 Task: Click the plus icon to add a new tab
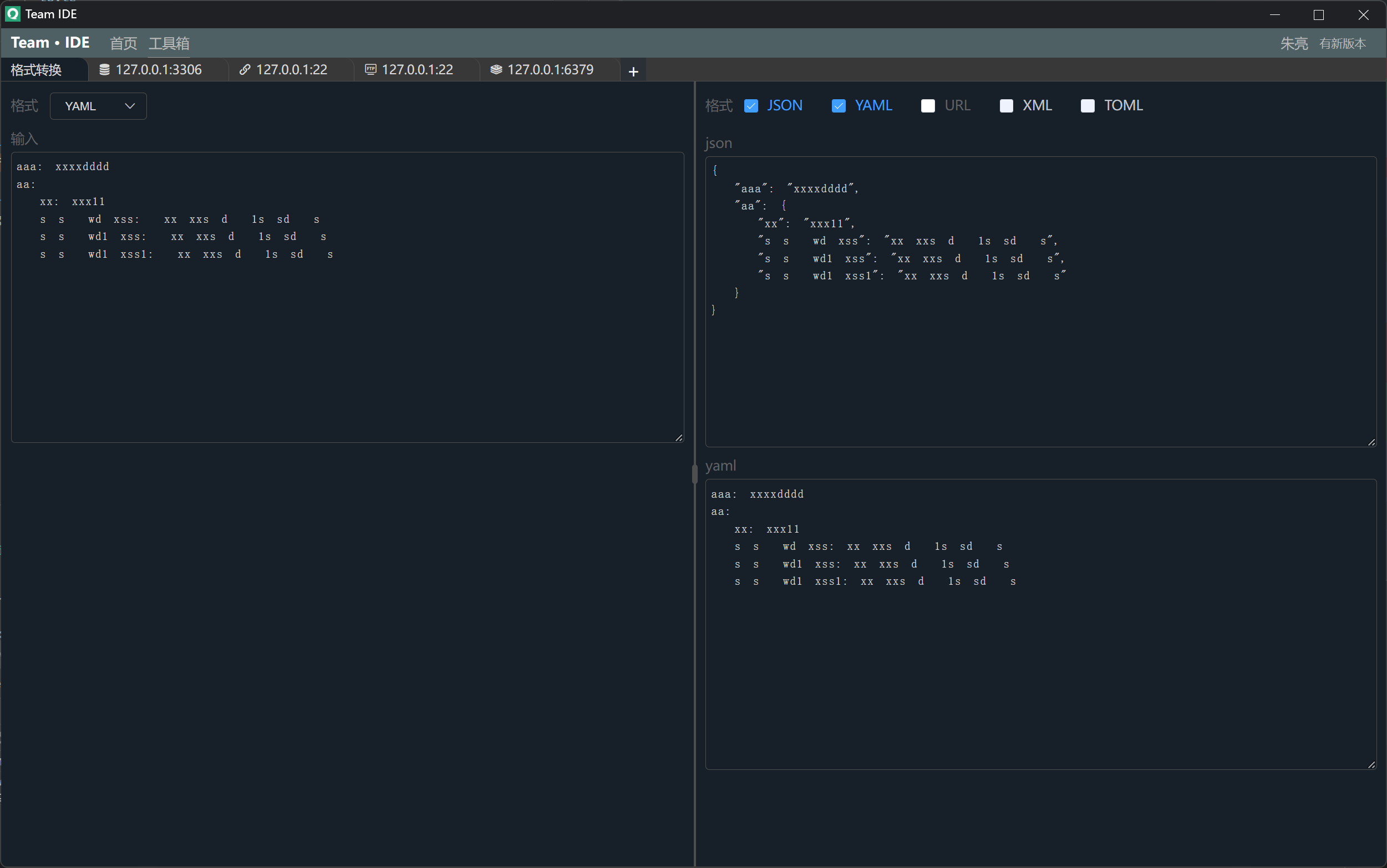[632, 70]
